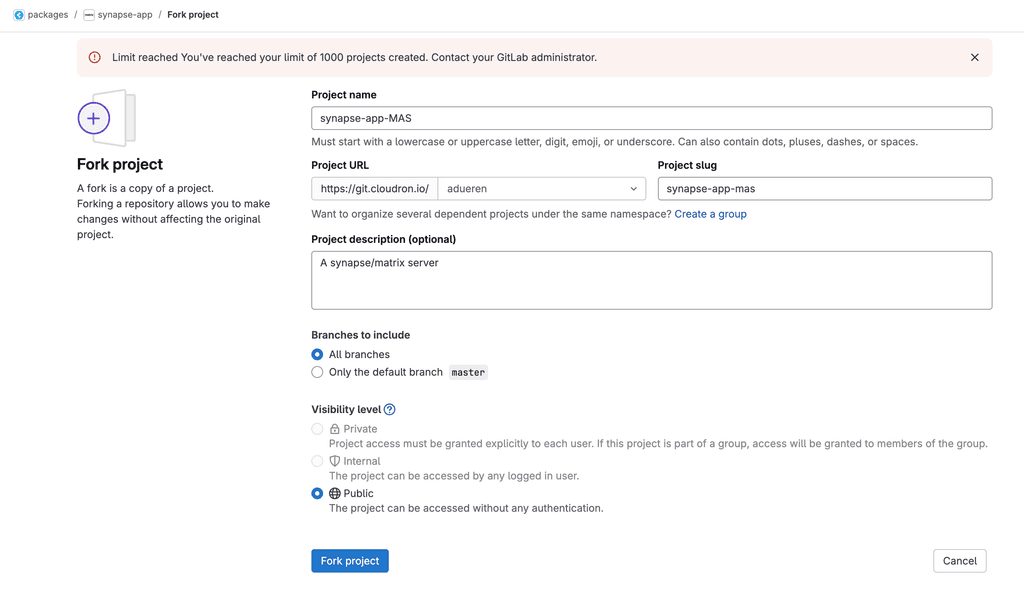1024x609 pixels.
Task: Click the namespace dropdown chevron arrow
Action: (633, 189)
